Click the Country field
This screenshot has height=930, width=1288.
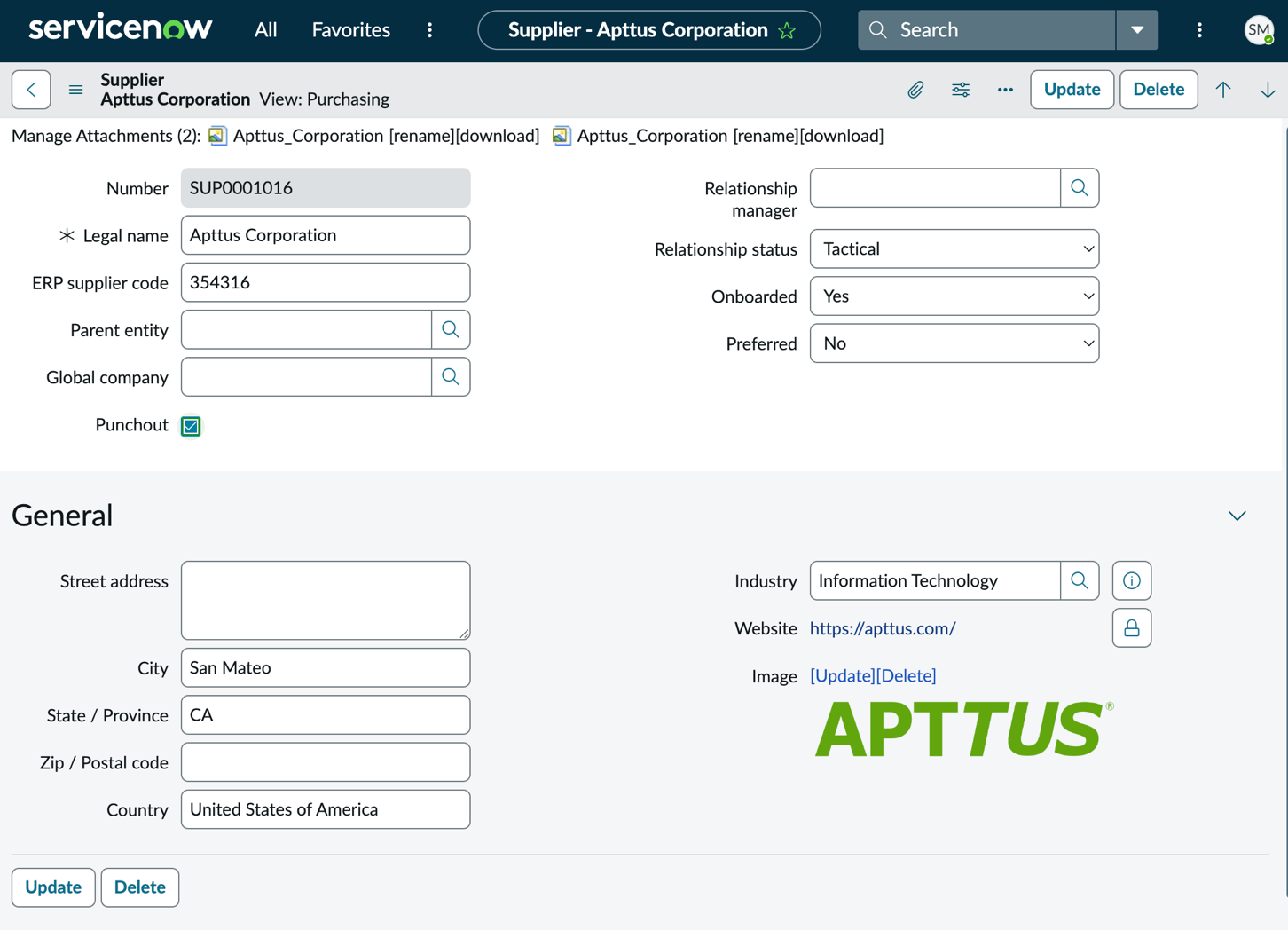[326, 809]
